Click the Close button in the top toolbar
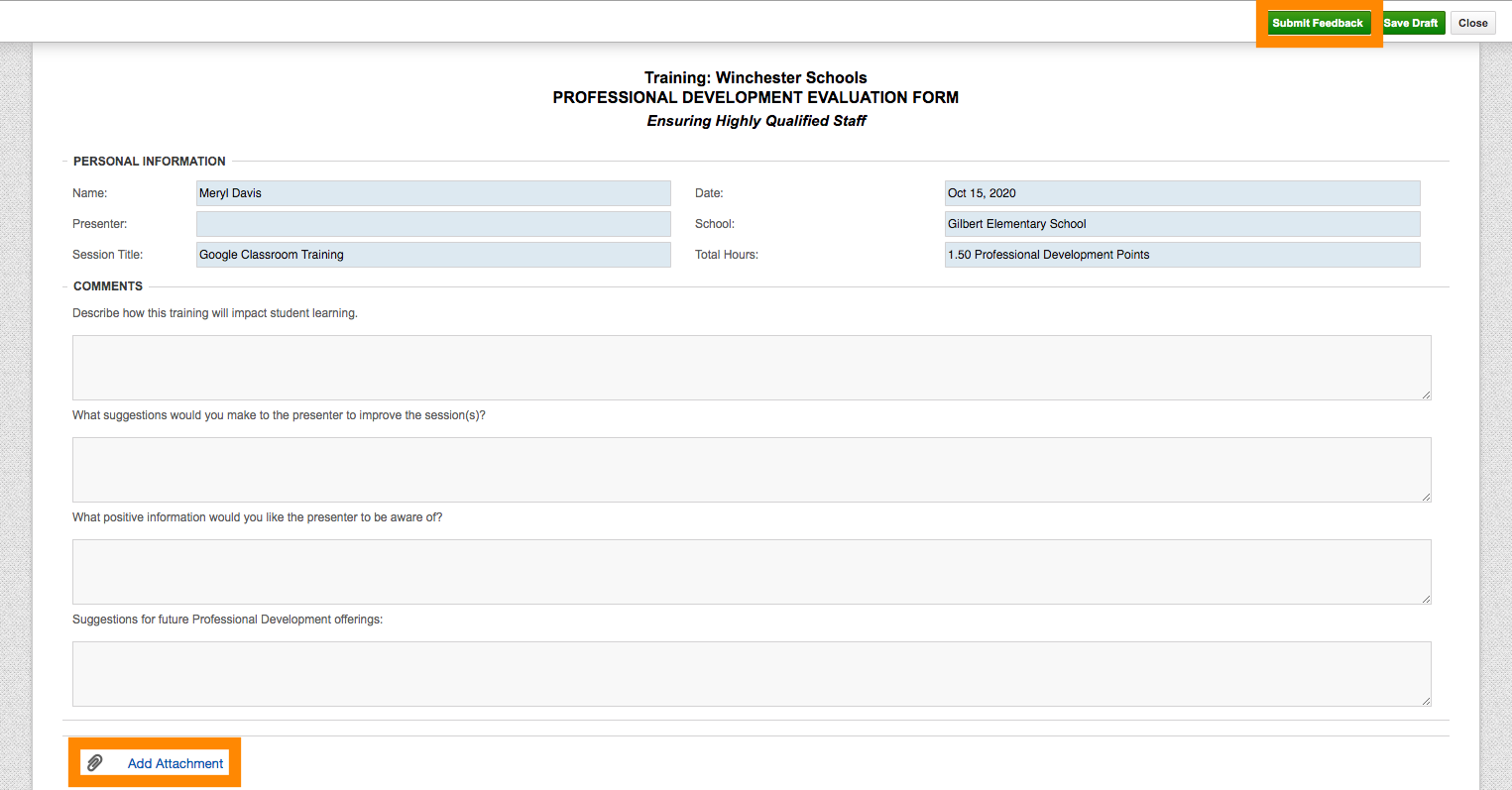This screenshot has width=1512, height=790. pyautogui.click(x=1472, y=22)
